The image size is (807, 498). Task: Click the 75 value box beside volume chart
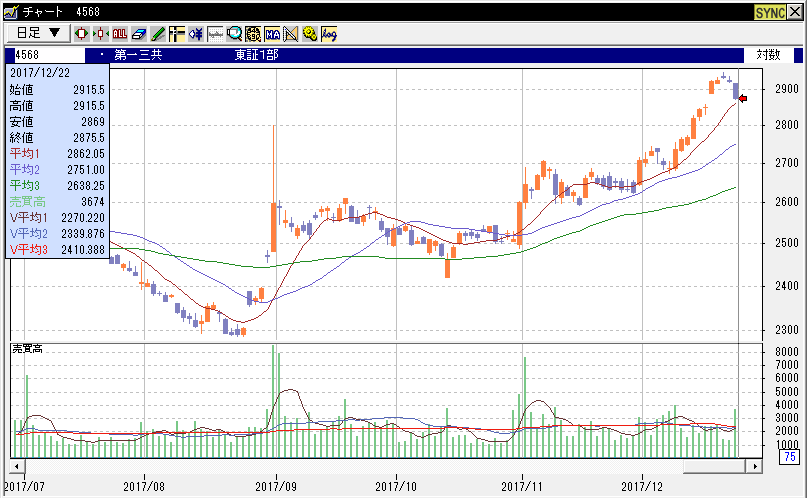pos(788,457)
